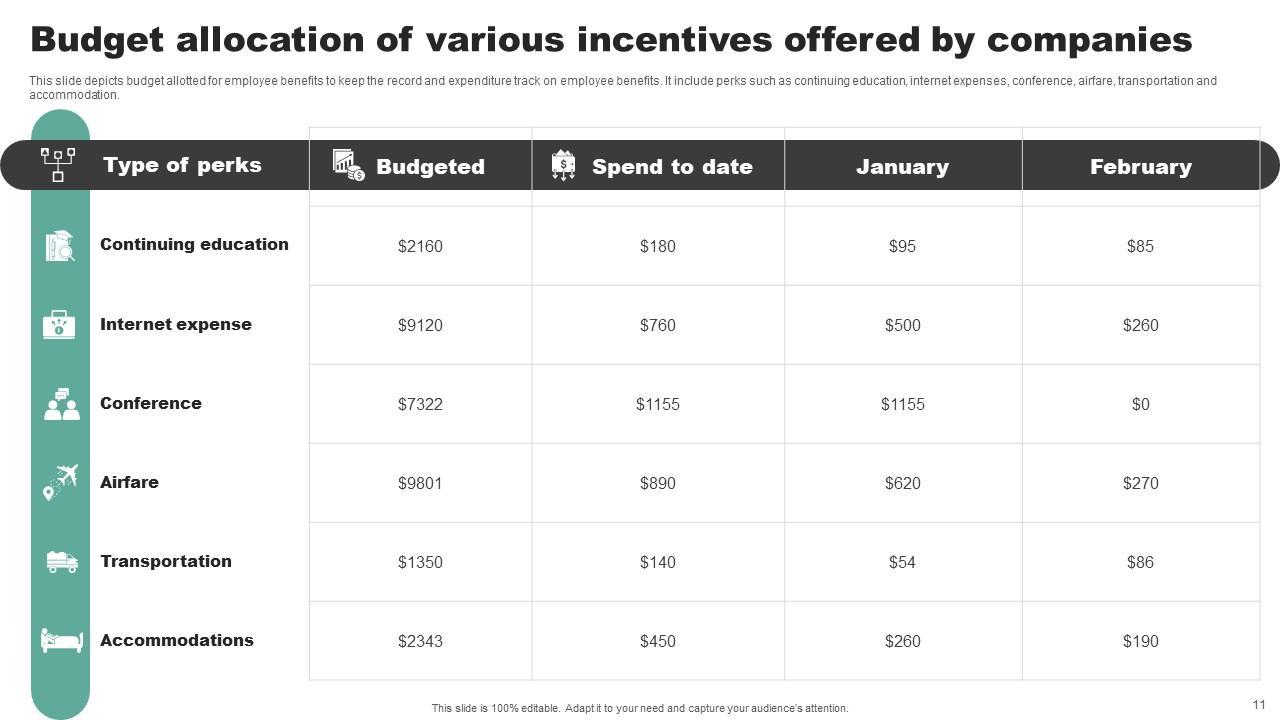Select the Internet expense January $500 cell
Image resolution: width=1280 pixels, height=720 pixels.
(x=902, y=325)
